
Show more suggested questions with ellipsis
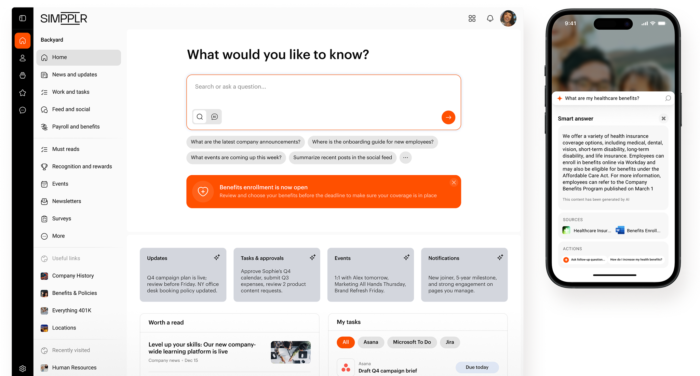pyautogui.click(x=405, y=157)
